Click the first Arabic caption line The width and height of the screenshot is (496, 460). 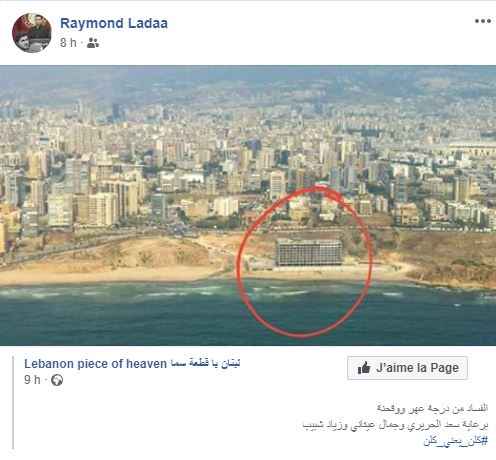tap(432, 408)
